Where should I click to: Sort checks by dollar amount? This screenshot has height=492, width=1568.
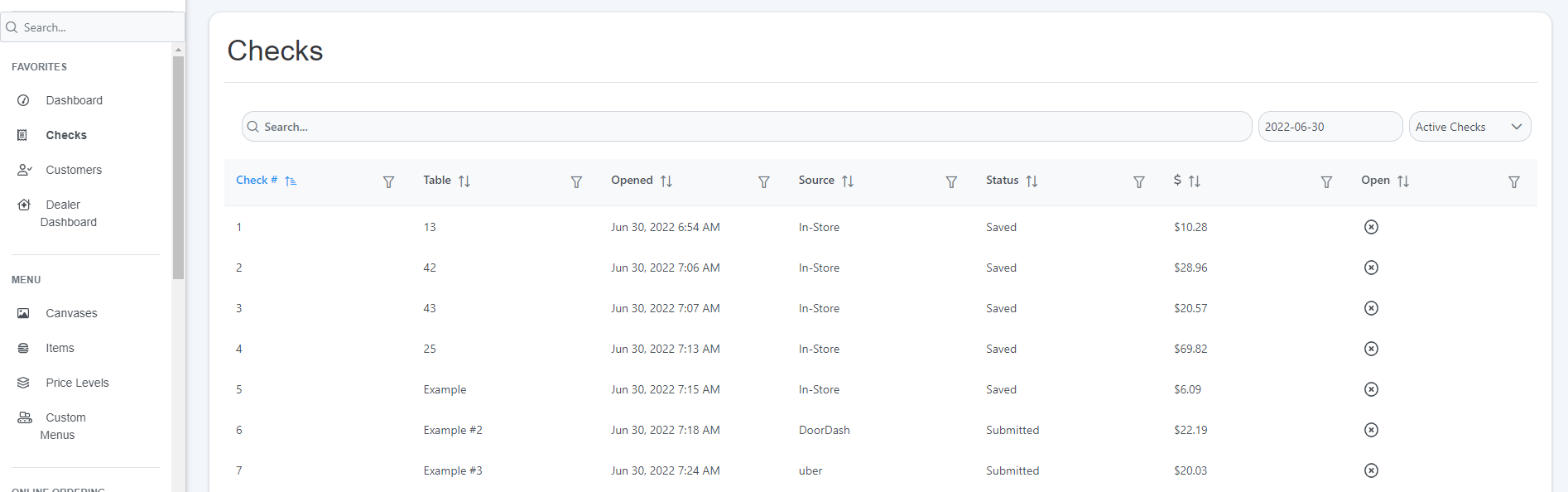point(1194,181)
